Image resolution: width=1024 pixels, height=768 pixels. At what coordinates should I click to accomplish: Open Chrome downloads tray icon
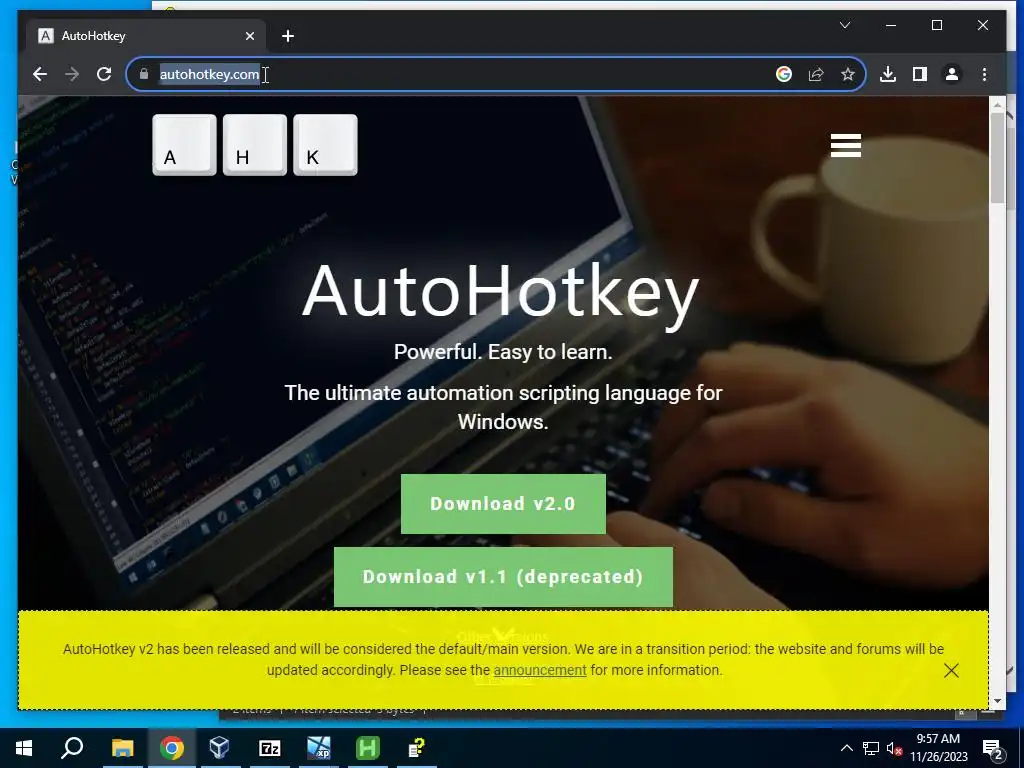888,74
